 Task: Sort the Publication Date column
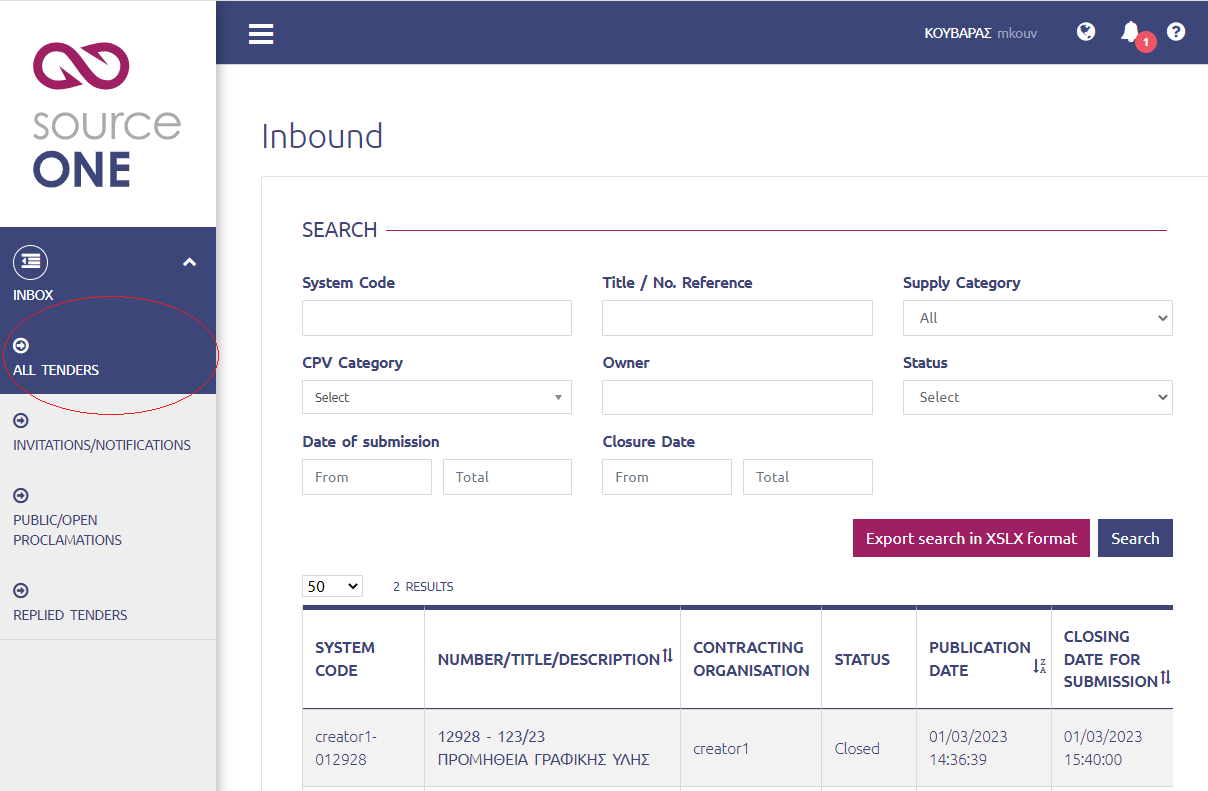(1038, 667)
